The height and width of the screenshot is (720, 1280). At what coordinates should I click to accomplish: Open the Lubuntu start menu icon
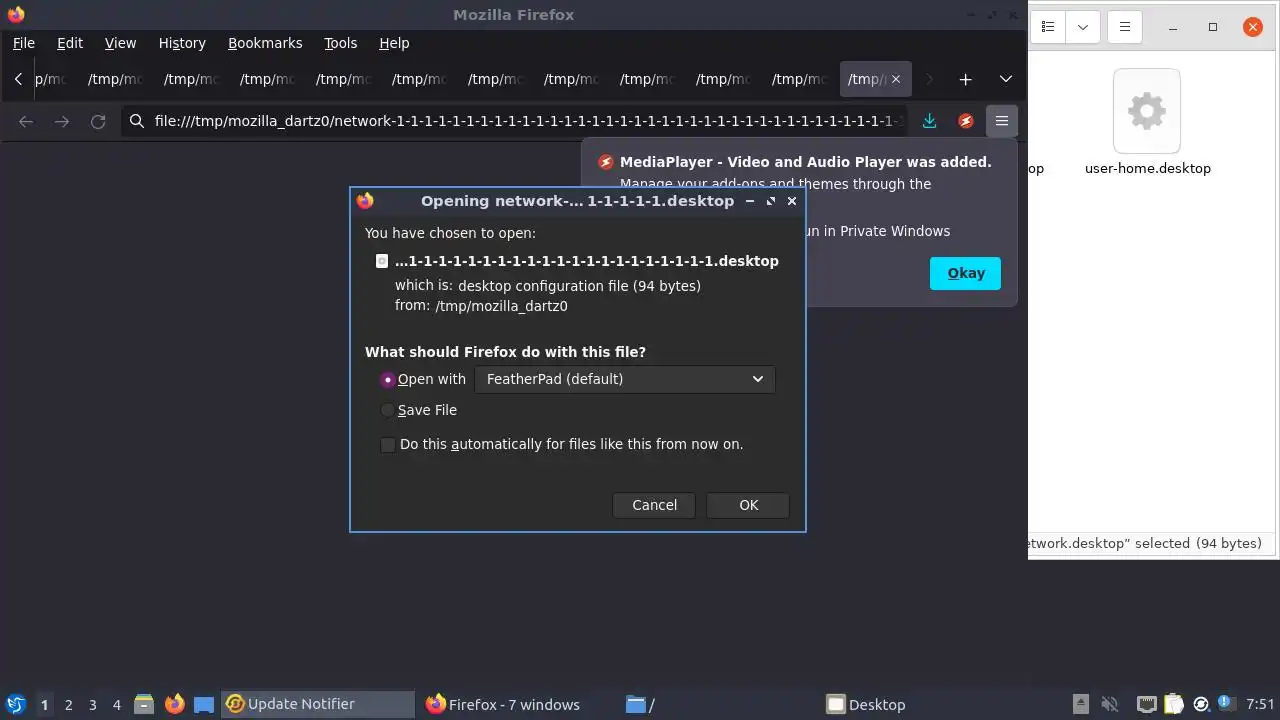tap(15, 704)
